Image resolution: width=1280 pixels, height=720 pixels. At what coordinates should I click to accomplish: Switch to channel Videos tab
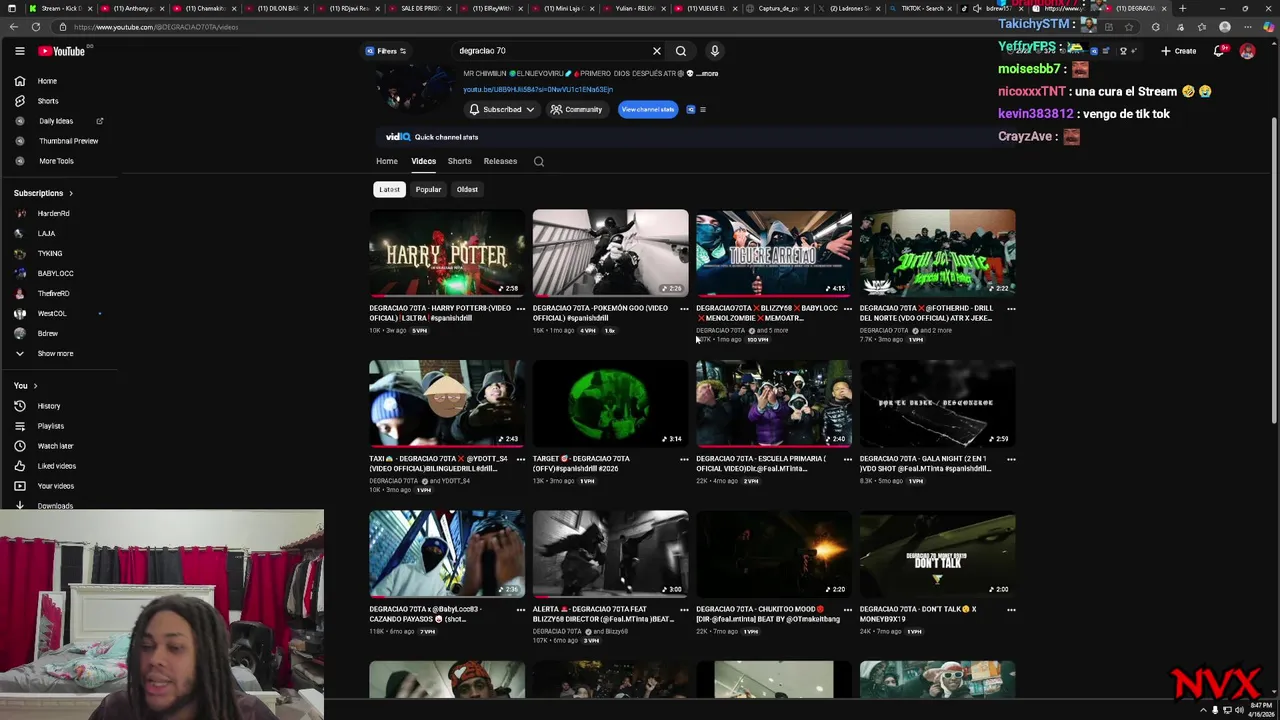coord(423,161)
